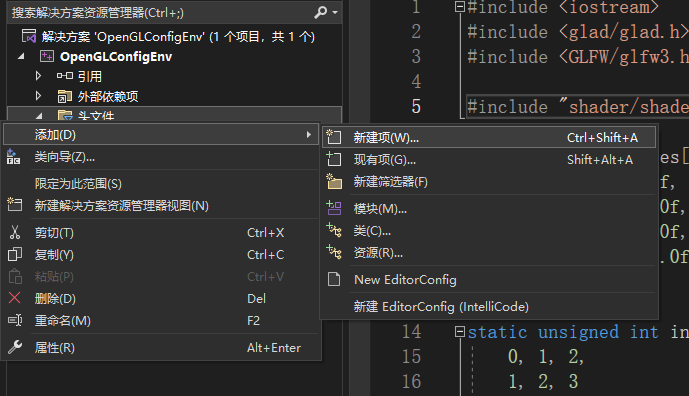689x396 pixels.
Task: Click the 现有项 existing item icon
Action: tap(334, 159)
